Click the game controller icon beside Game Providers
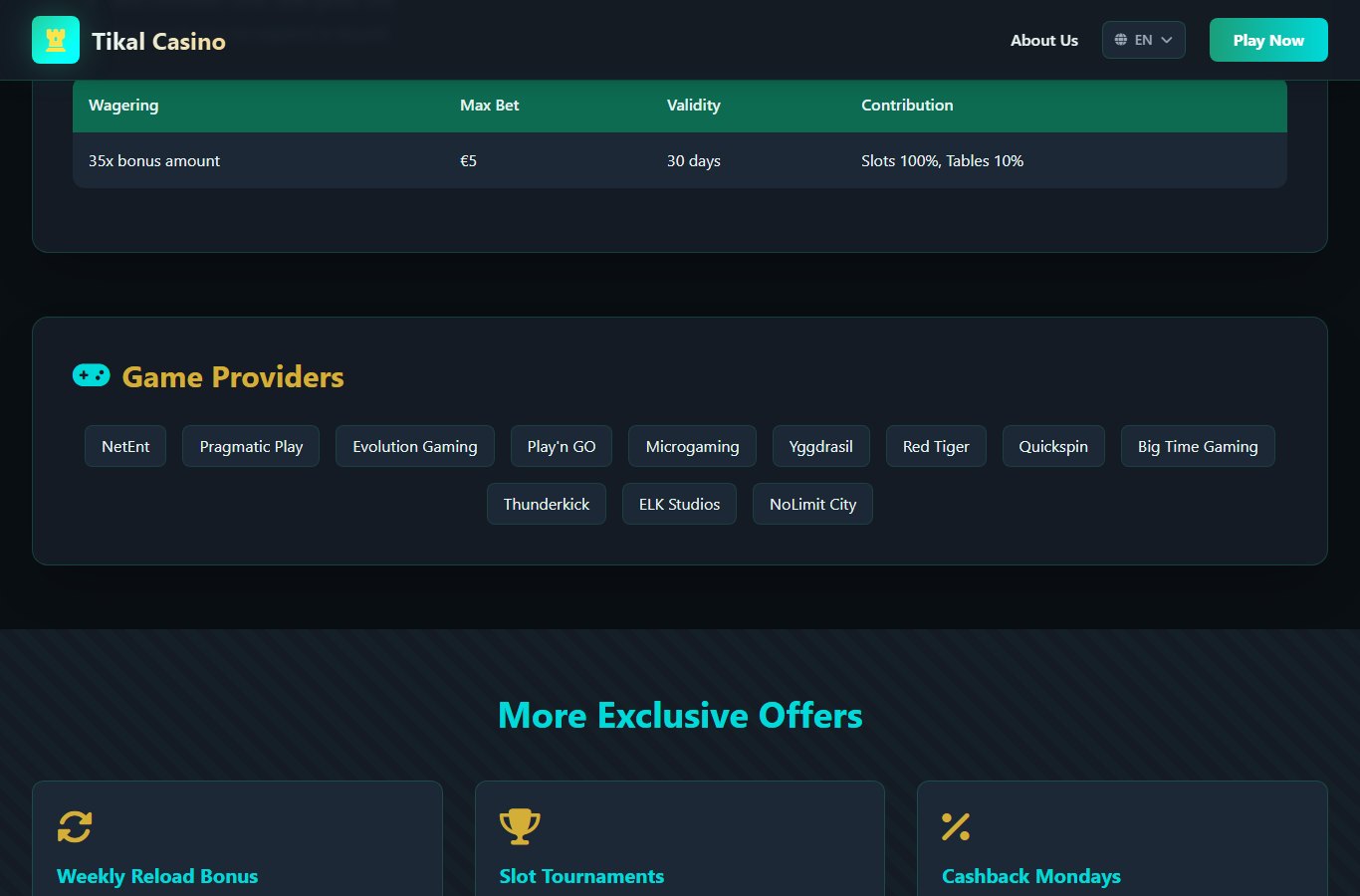 pyautogui.click(x=92, y=375)
